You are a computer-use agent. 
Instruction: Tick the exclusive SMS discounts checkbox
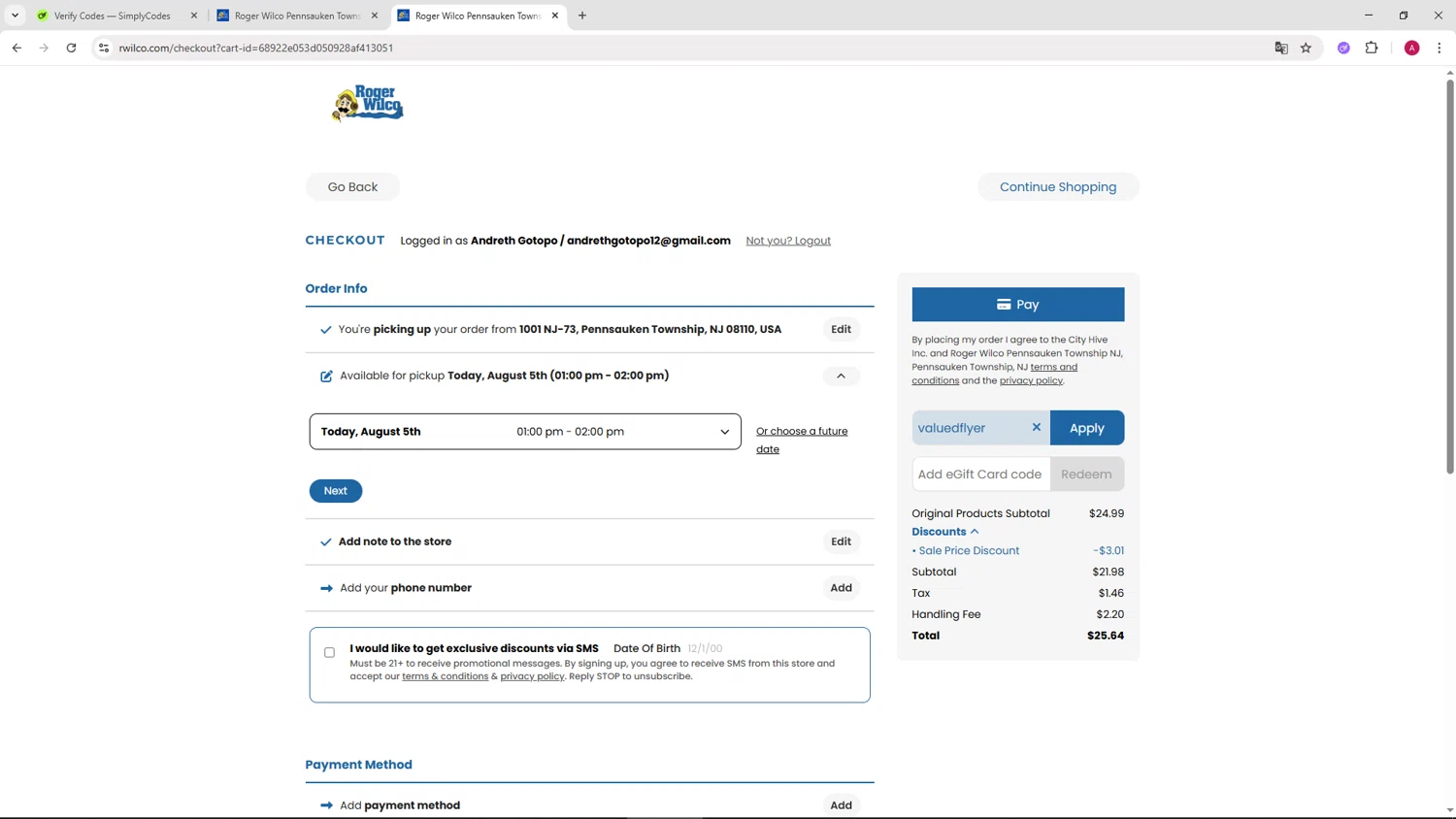click(329, 652)
